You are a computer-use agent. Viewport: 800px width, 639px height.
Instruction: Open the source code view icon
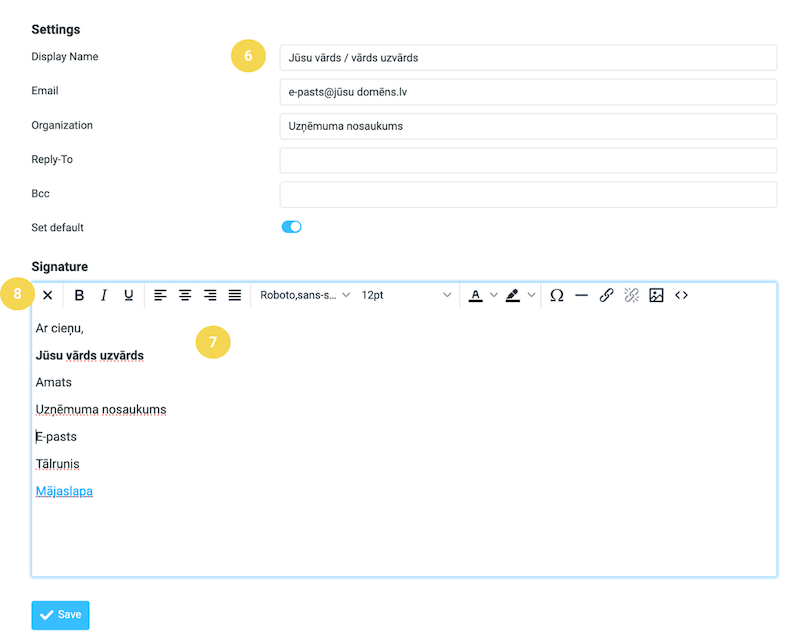pyautogui.click(x=681, y=295)
